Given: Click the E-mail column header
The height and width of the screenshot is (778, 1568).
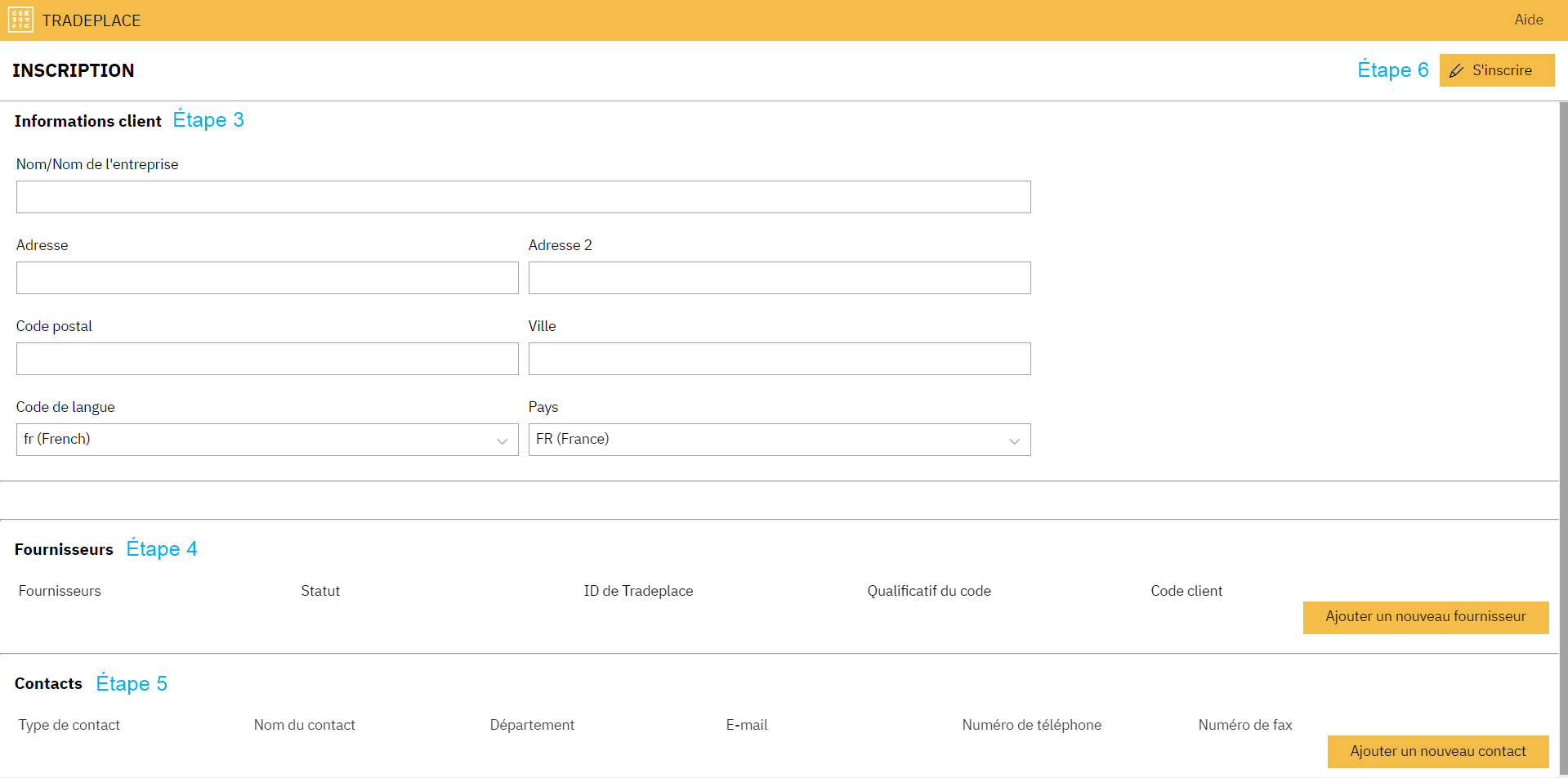Looking at the screenshot, I should pos(746,725).
